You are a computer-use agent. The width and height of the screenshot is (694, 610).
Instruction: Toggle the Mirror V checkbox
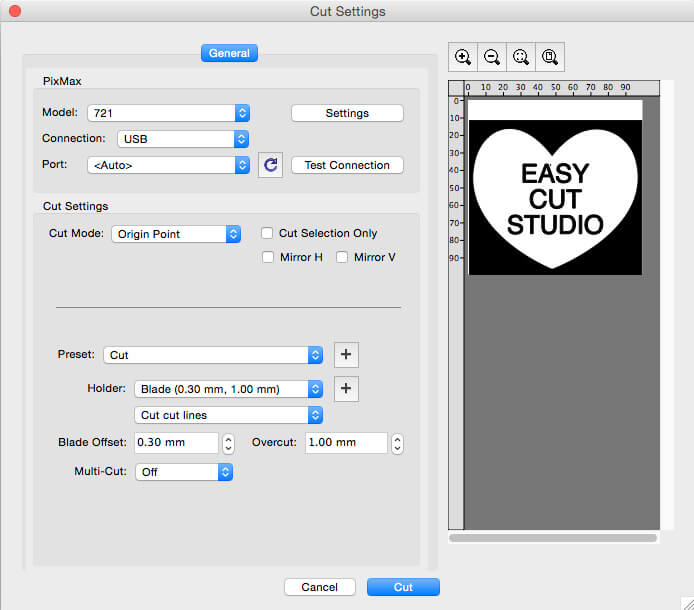pyautogui.click(x=342, y=257)
